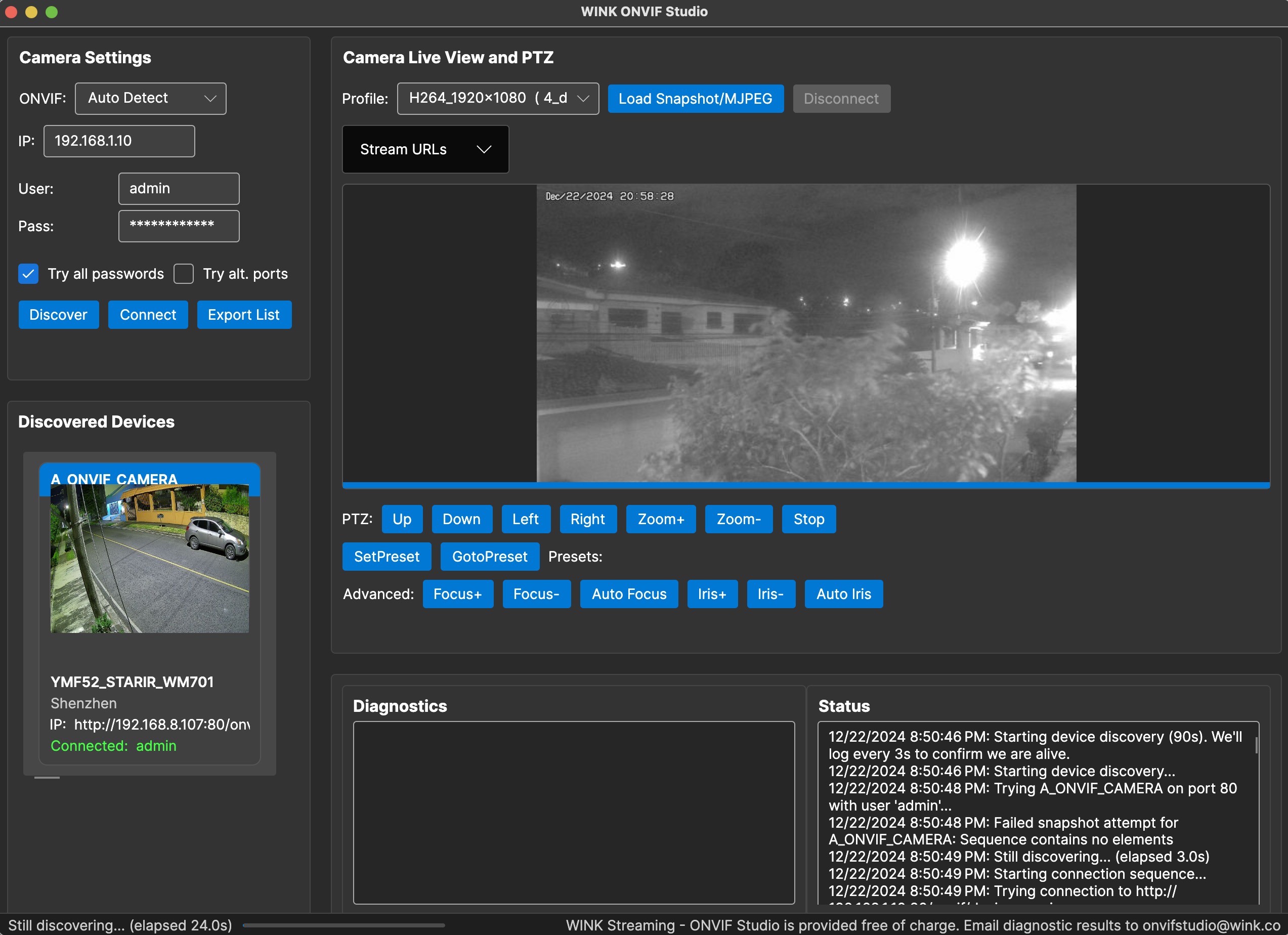Click the Auto Iris button
The image size is (1288, 935).
[844, 594]
